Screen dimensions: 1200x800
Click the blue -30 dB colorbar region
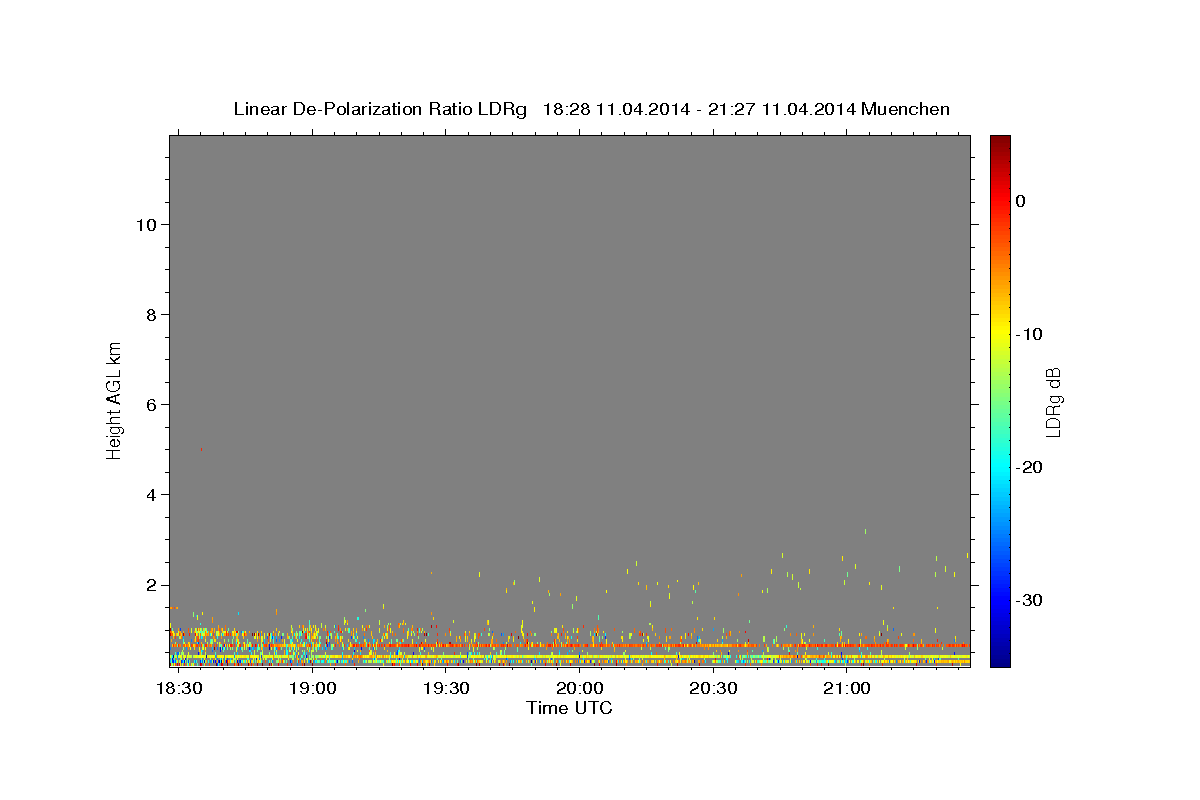pos(1000,600)
